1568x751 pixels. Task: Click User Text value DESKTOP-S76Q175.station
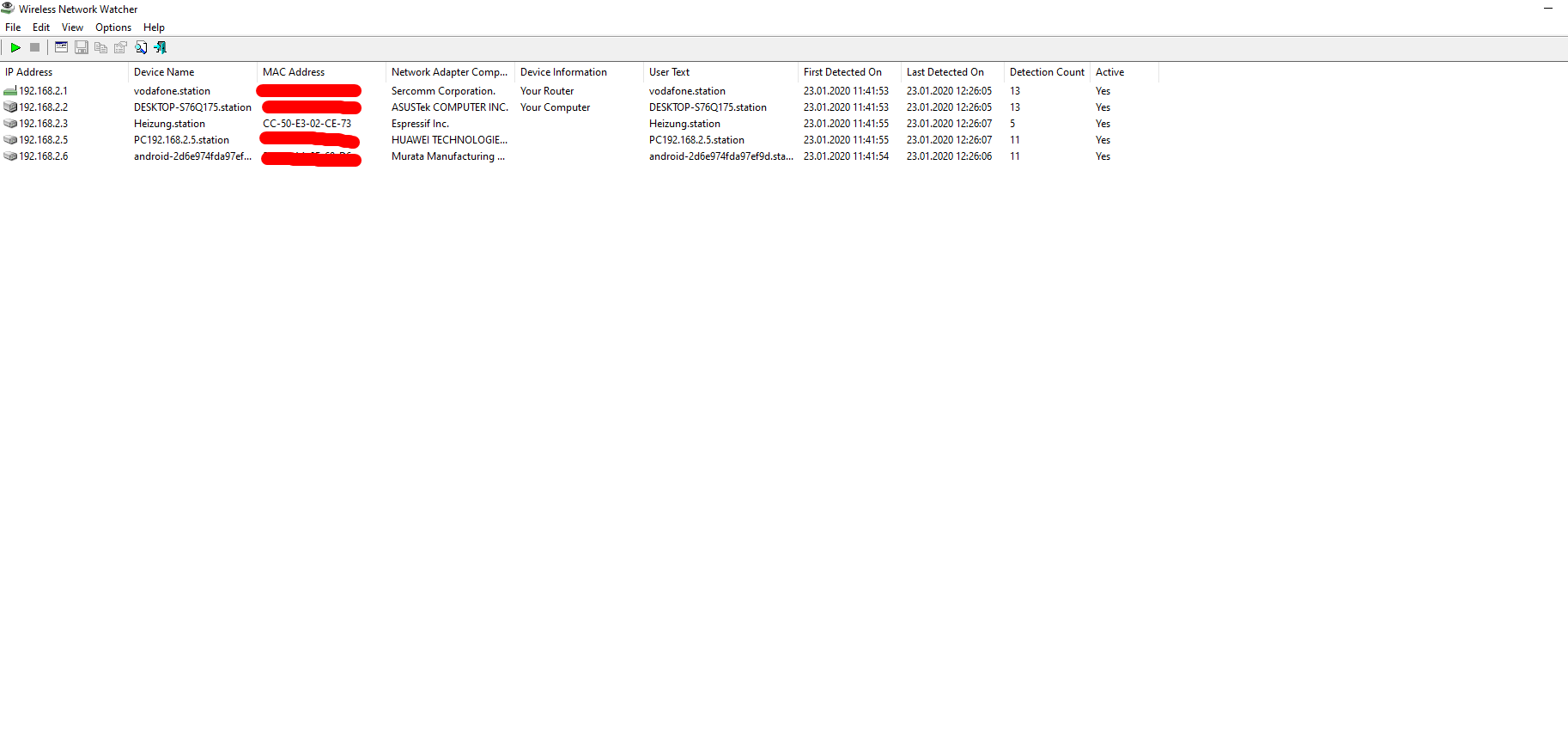(x=708, y=107)
